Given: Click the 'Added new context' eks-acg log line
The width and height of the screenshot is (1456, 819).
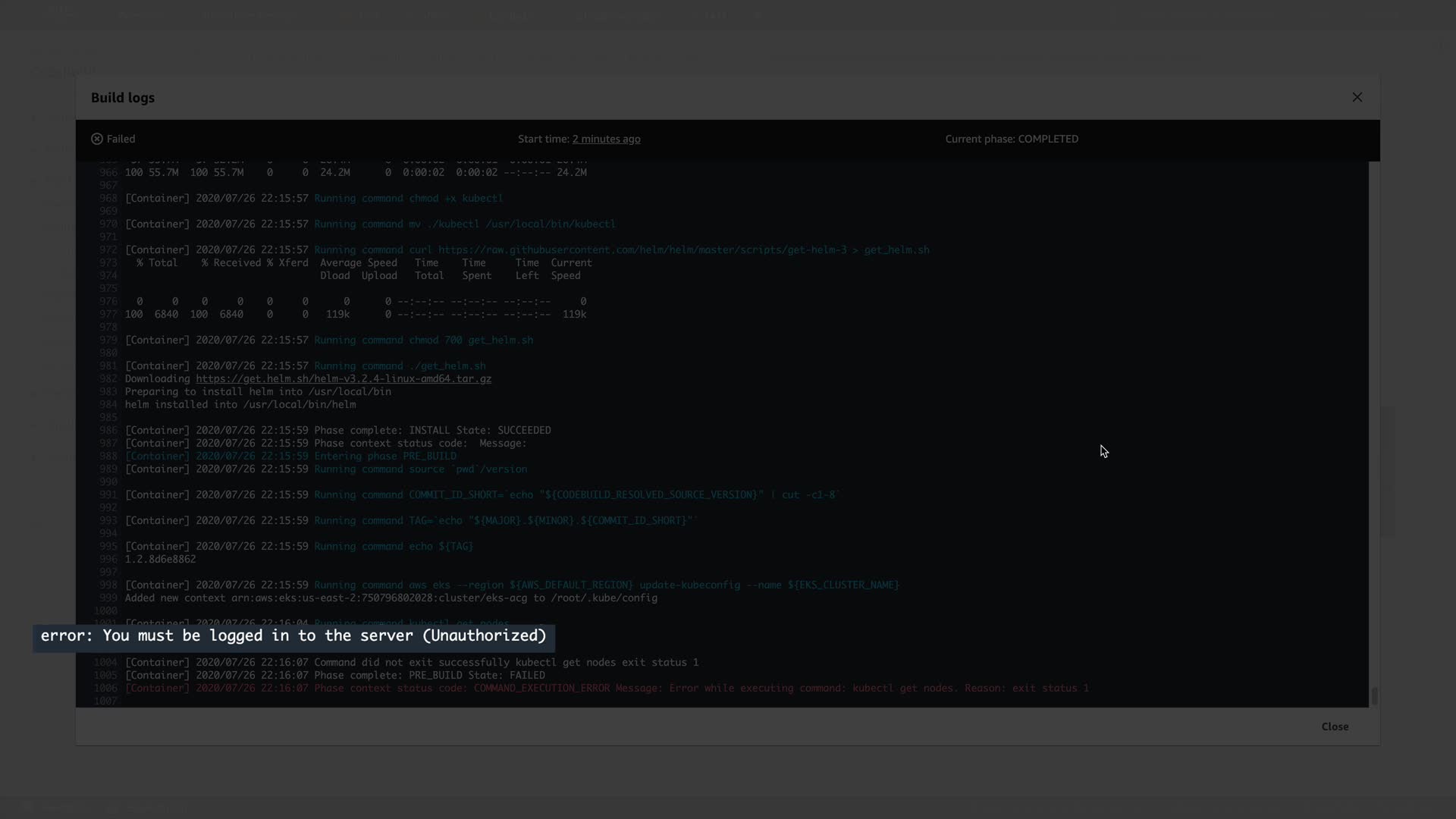Looking at the screenshot, I should click(x=391, y=598).
